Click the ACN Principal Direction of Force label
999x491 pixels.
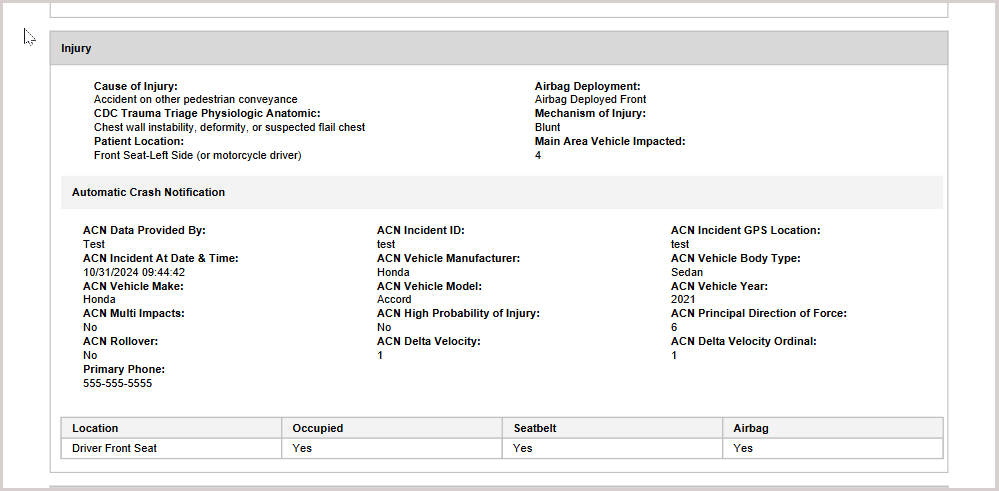tap(758, 314)
